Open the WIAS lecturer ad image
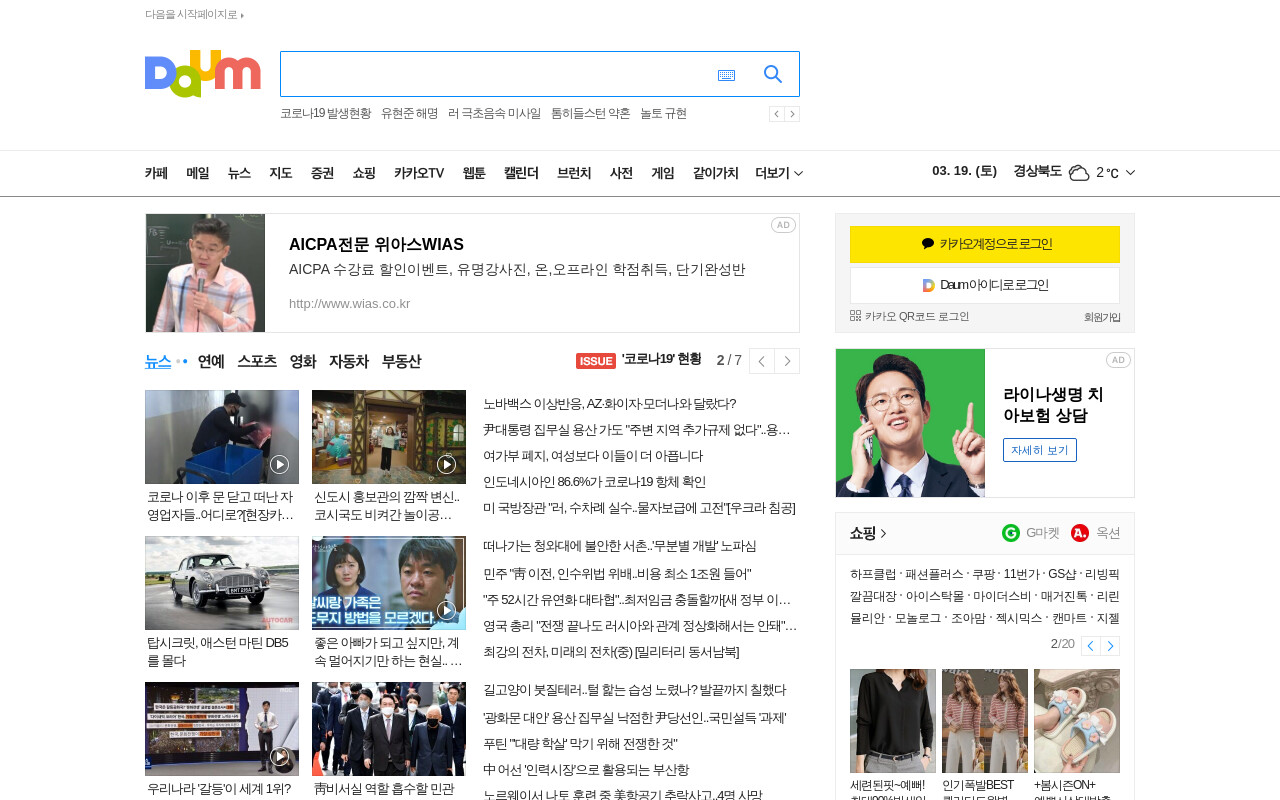 (x=206, y=273)
